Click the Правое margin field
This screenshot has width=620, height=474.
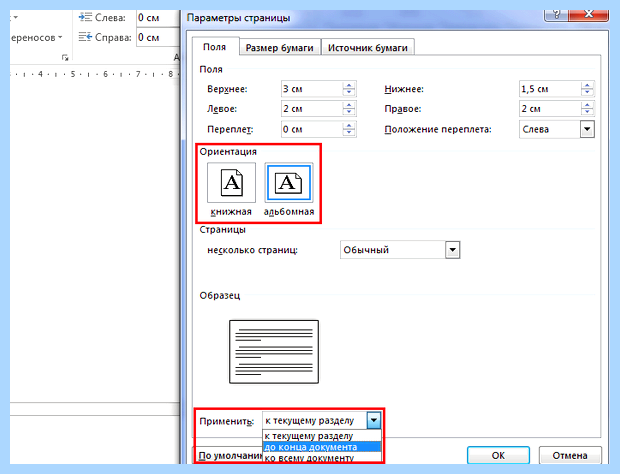550,109
